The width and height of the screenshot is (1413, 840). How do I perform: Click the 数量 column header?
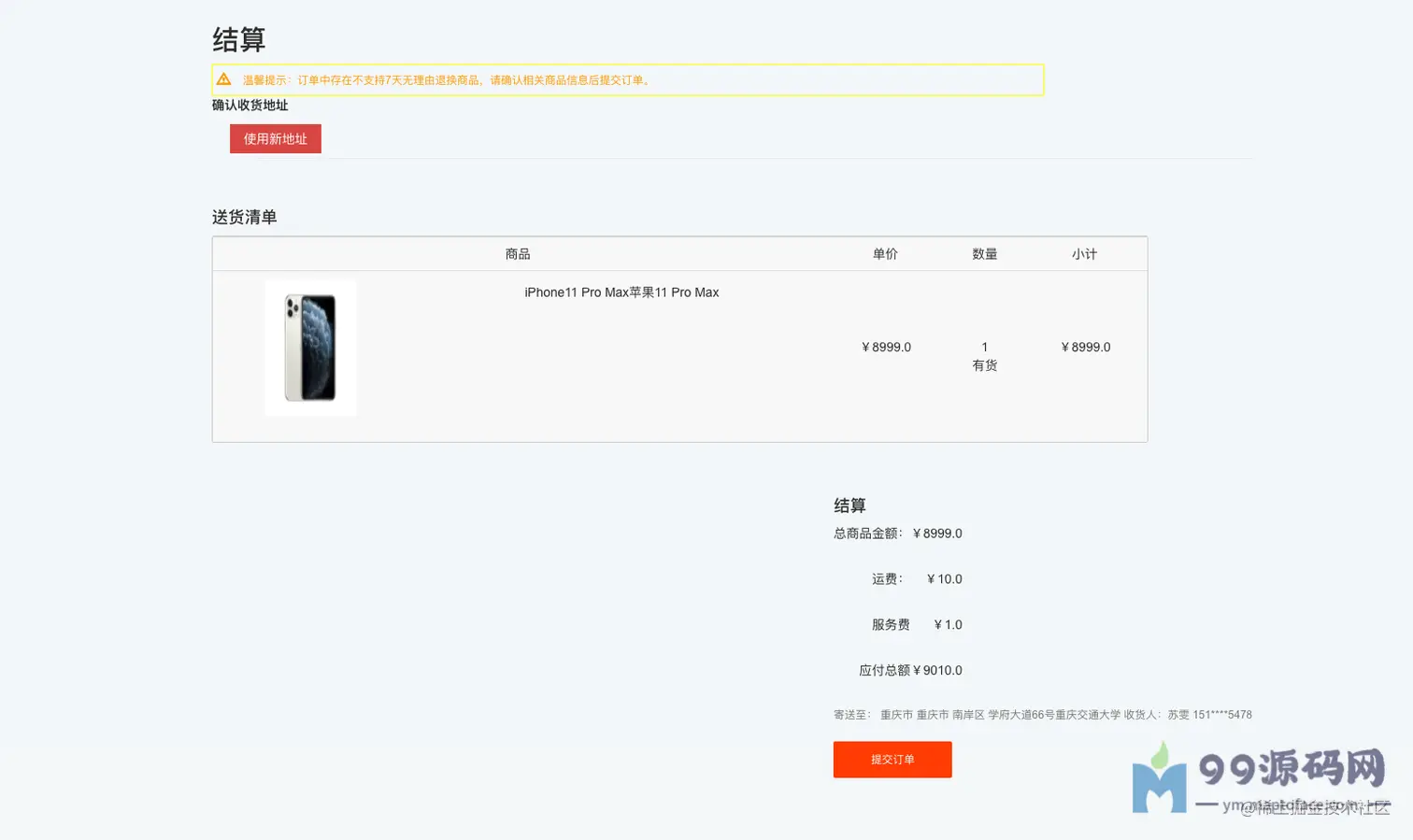[x=985, y=254]
